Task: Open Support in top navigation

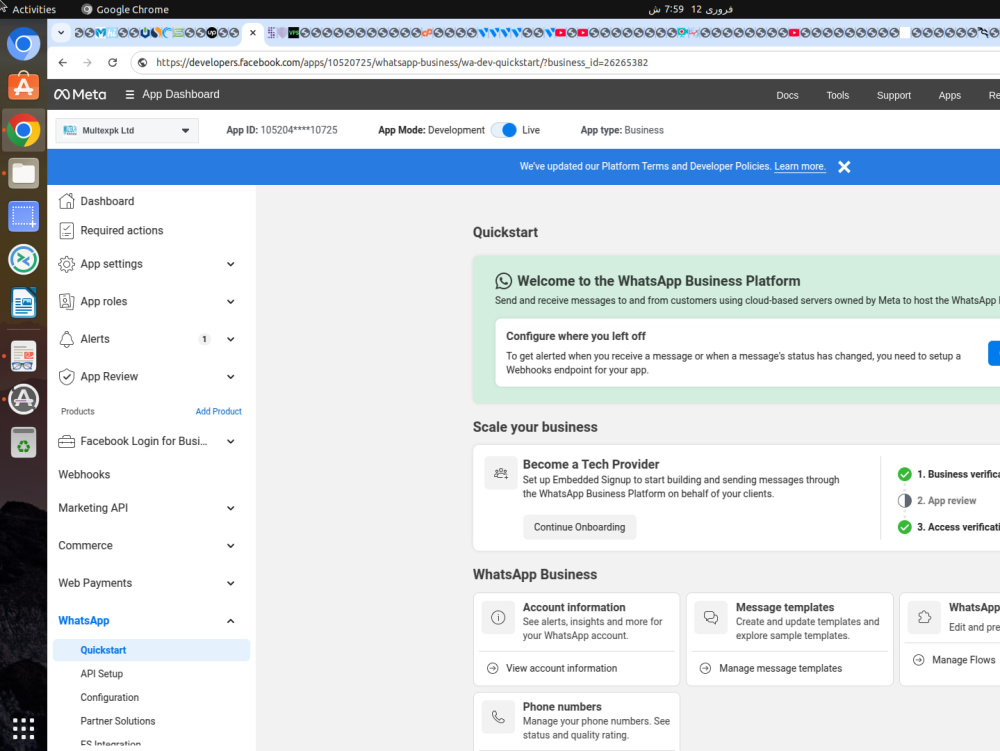Action: coord(893,95)
